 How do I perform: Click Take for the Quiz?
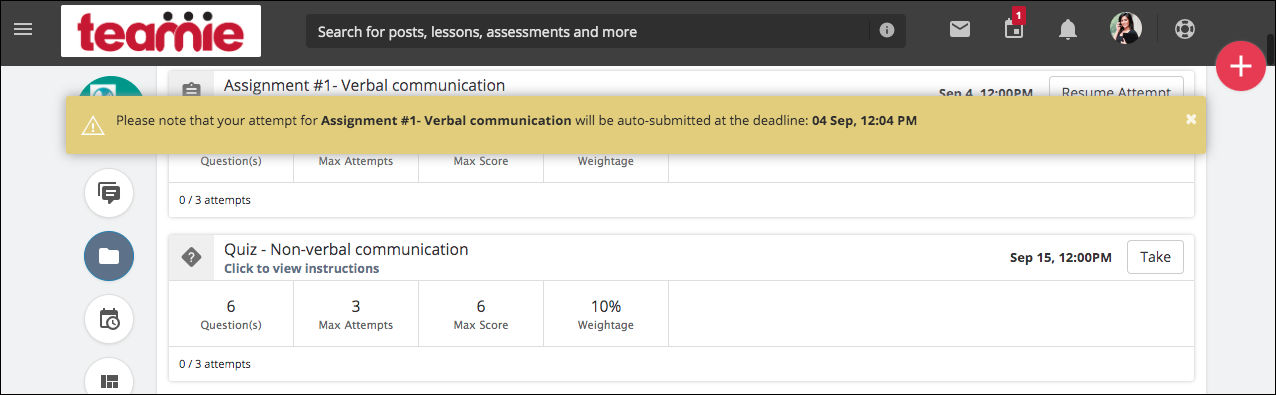(1155, 257)
